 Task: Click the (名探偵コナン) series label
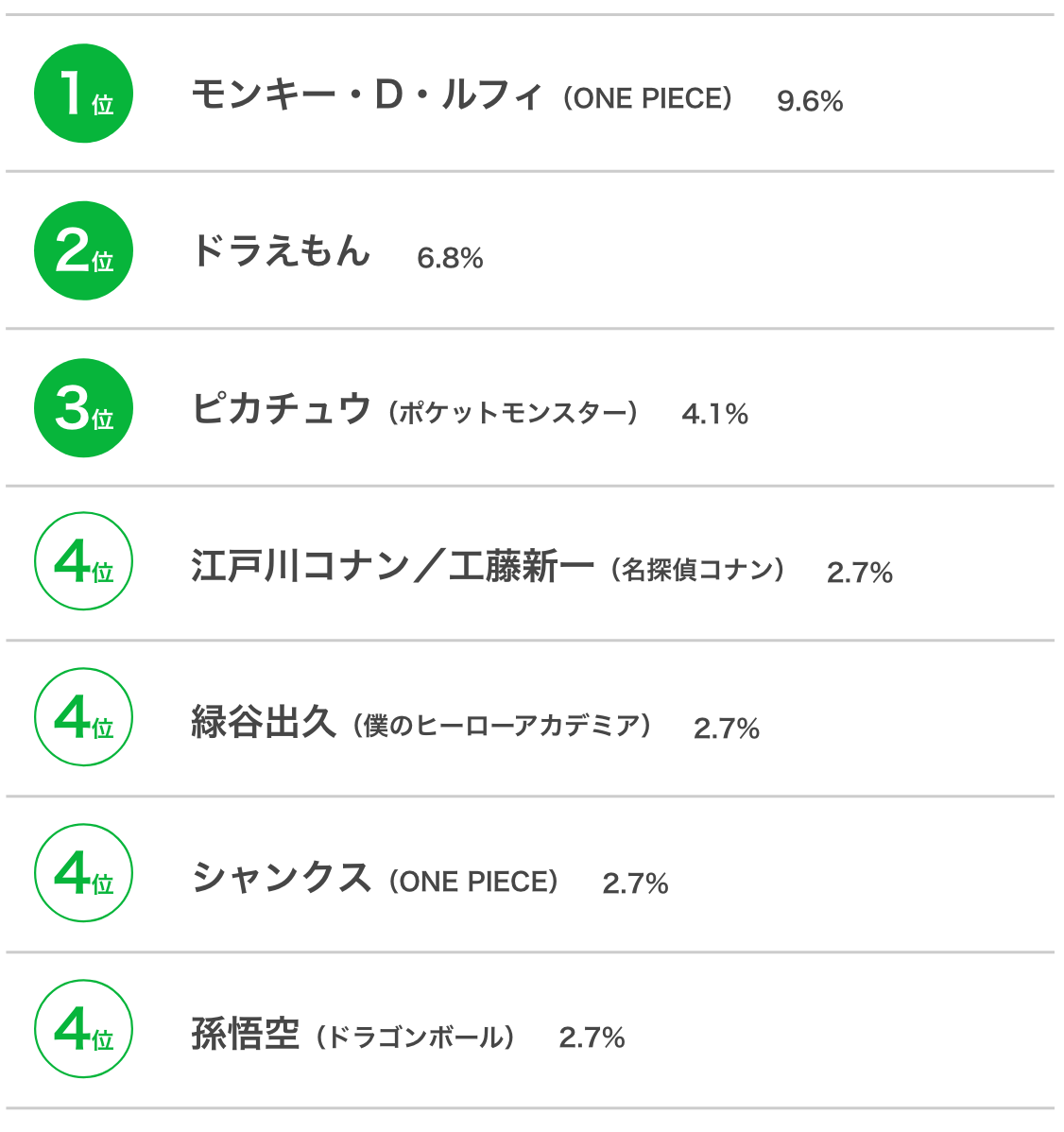tap(697, 570)
